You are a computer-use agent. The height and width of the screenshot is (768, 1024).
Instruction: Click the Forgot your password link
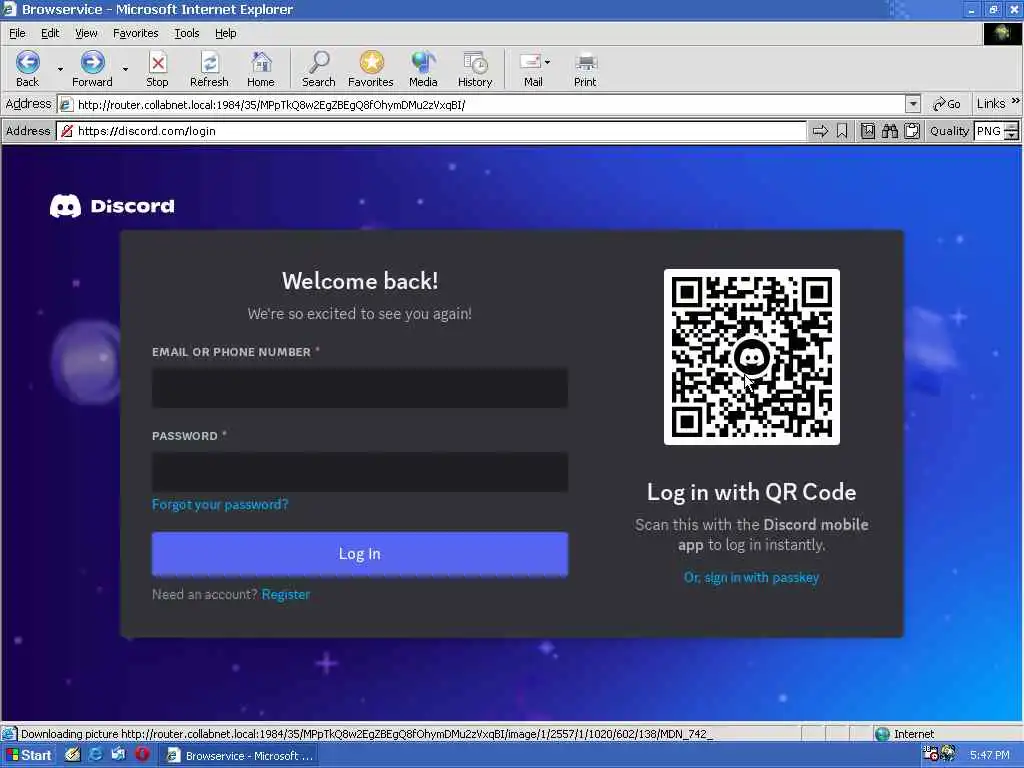coord(220,504)
